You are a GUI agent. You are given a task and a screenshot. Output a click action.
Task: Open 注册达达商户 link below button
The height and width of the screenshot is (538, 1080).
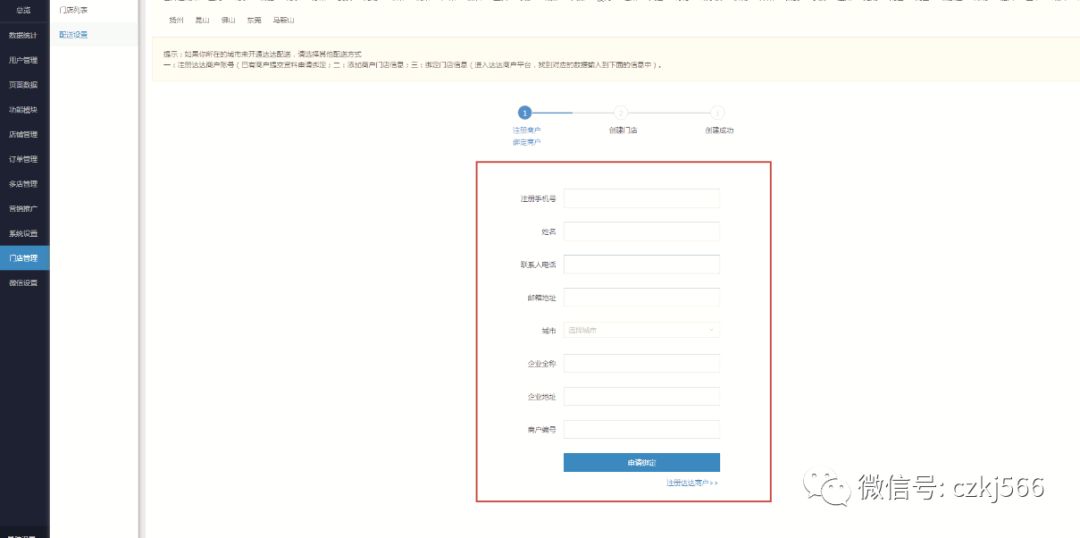pyautogui.click(x=692, y=483)
